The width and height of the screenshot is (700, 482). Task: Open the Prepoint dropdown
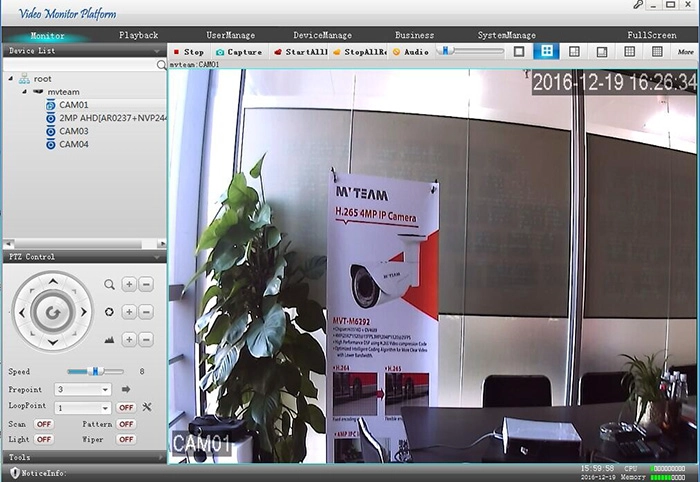(x=105, y=390)
